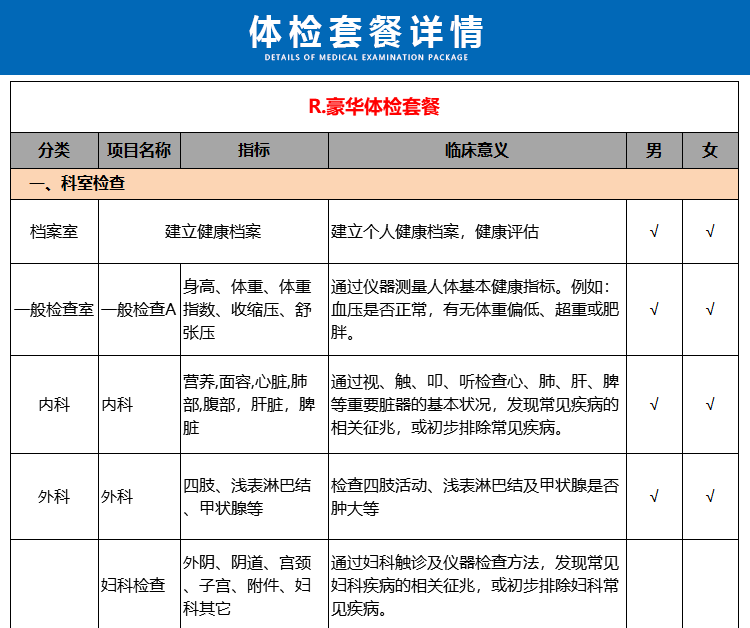Screen dimensions: 750x628
Task: Click the 女 column header
Action: click(710, 150)
